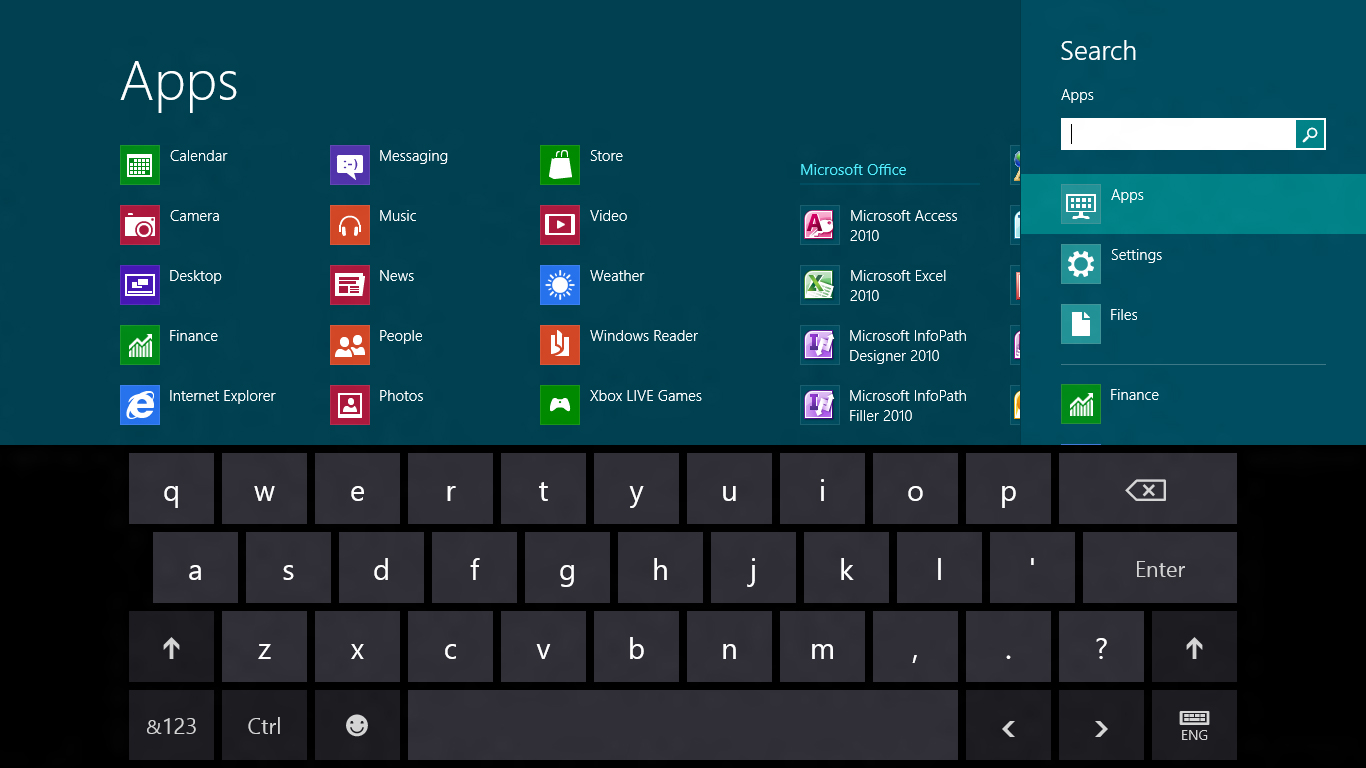Viewport: 1366px width, 768px height.
Task: Open Microsoft Access 2010
Action: pos(820,225)
